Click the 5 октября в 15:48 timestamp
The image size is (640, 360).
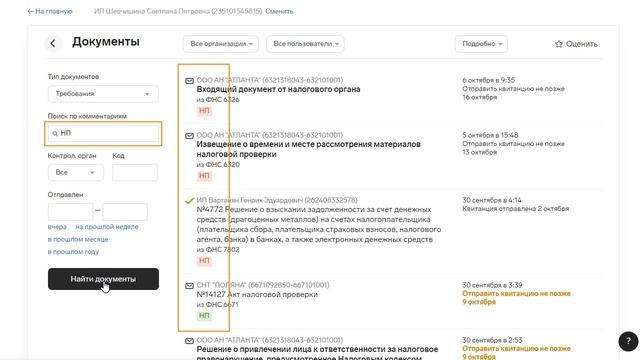pyautogui.click(x=490, y=135)
